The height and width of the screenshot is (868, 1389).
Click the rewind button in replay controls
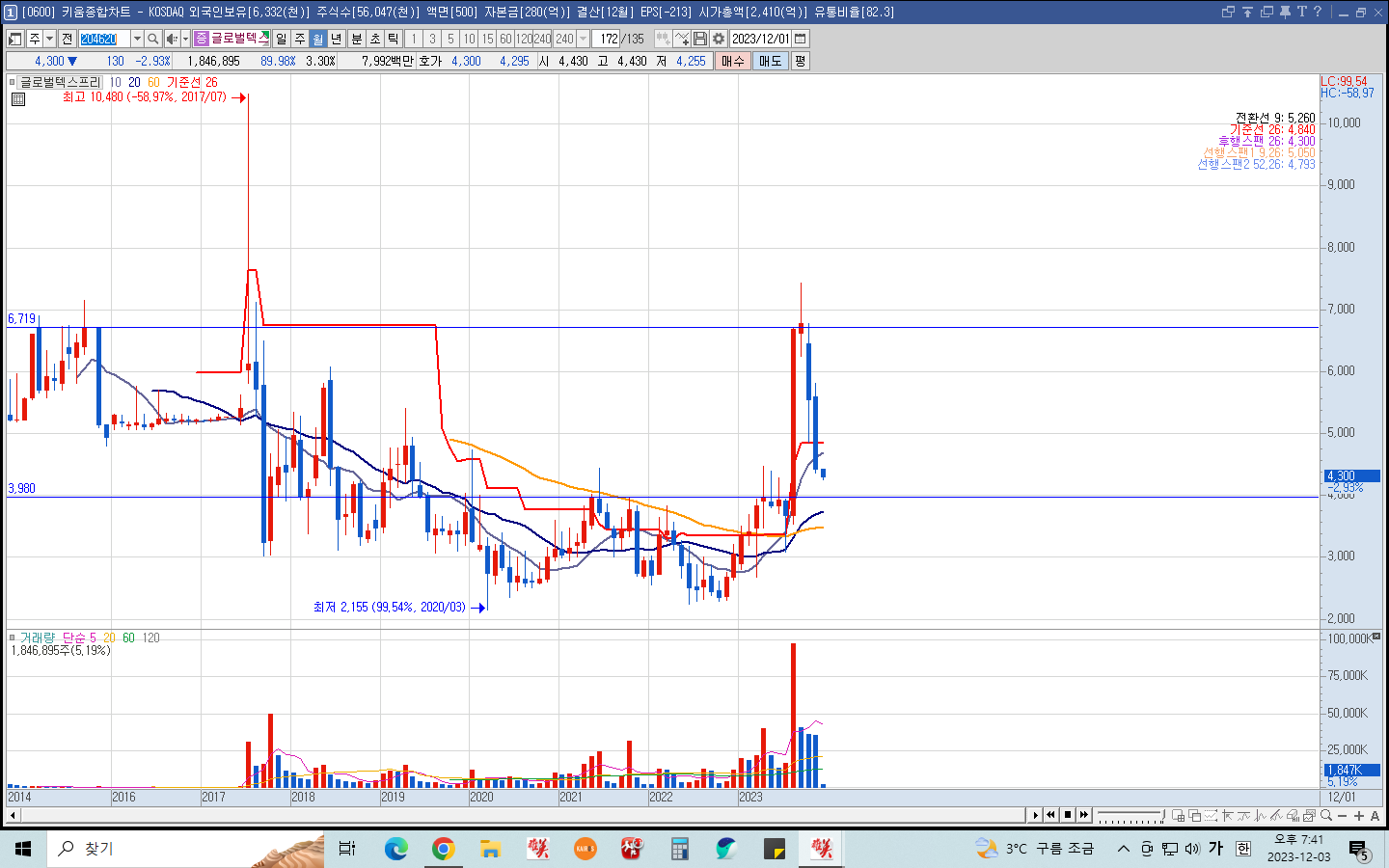[x=1050, y=815]
